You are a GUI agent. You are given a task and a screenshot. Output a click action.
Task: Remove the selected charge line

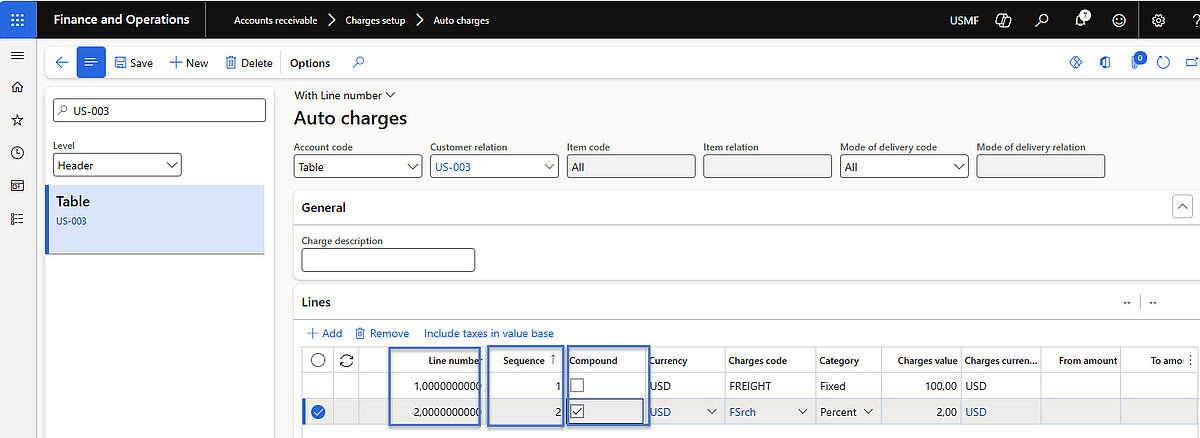click(x=382, y=333)
